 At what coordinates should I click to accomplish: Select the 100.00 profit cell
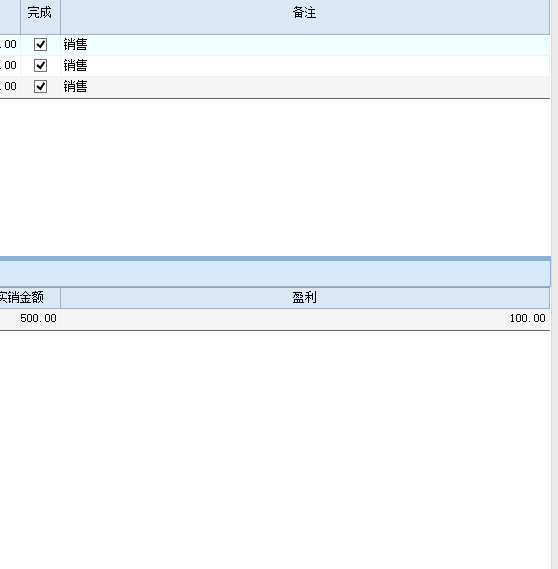pyautogui.click(x=305, y=319)
